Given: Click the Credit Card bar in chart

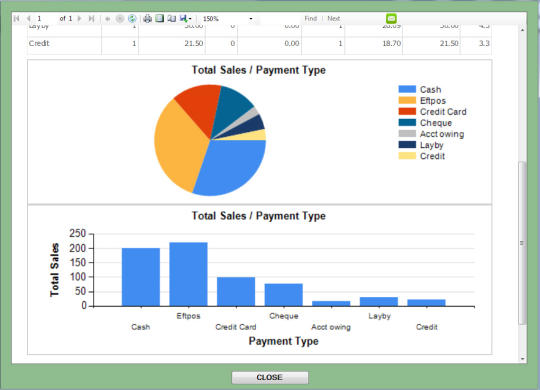Looking at the screenshot, I should click(x=236, y=291).
